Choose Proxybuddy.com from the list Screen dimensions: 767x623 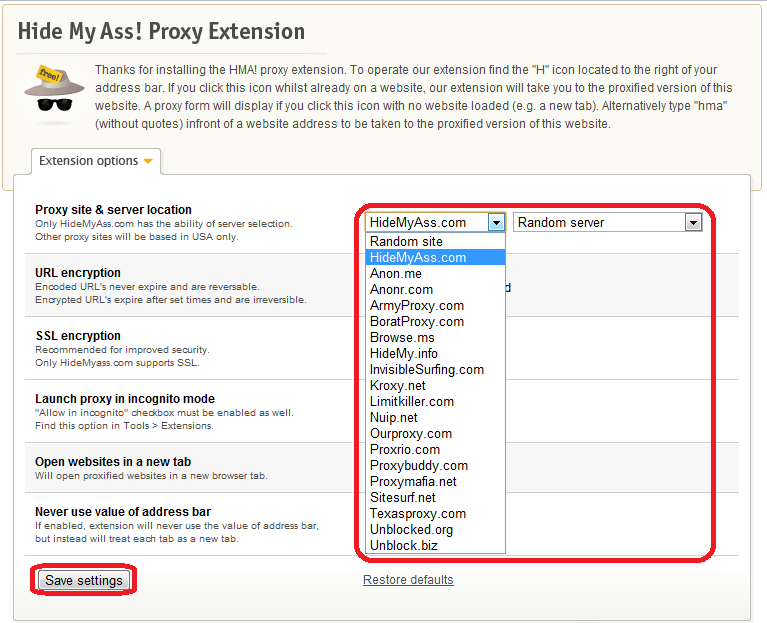click(419, 465)
